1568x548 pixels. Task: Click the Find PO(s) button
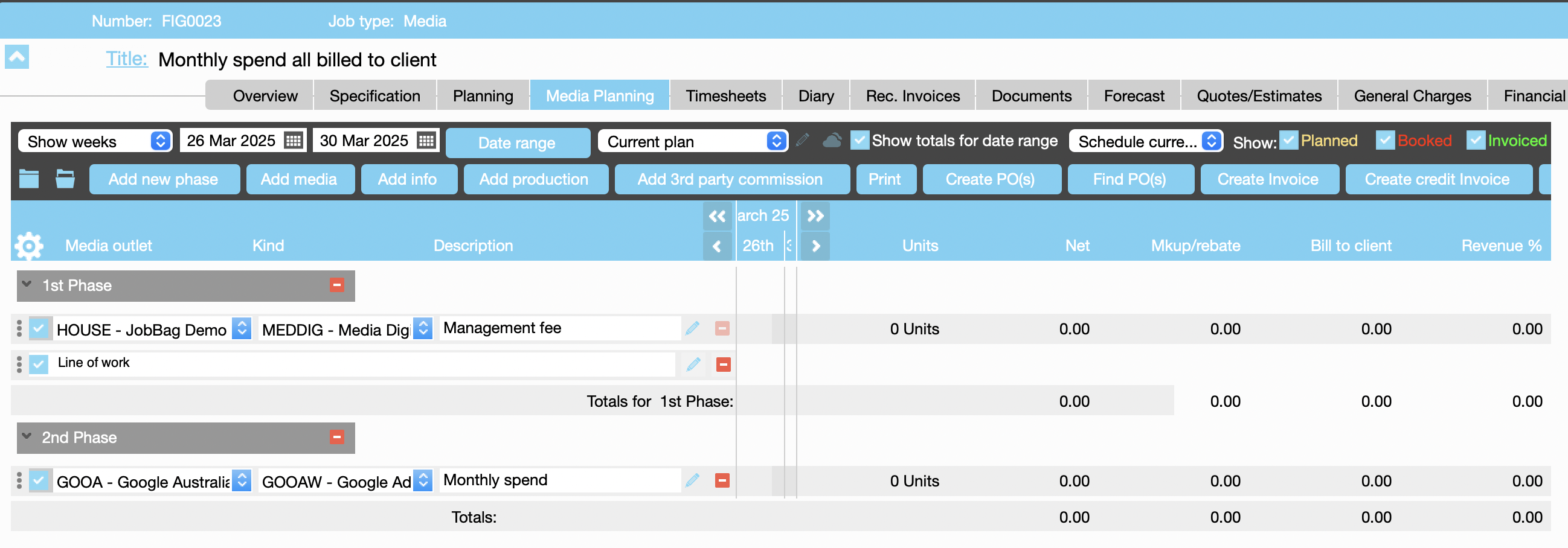click(1129, 179)
